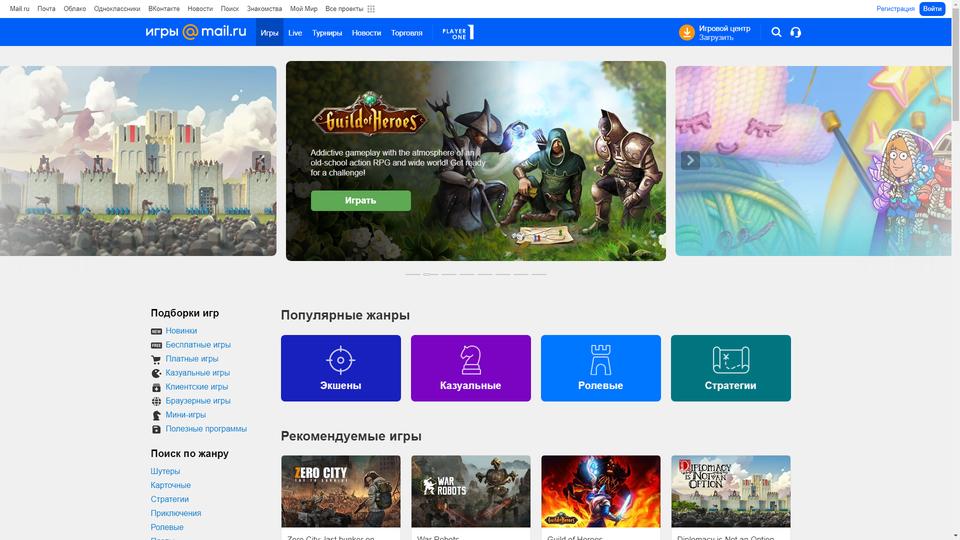Open the Браузерные игры link

pos(198,401)
